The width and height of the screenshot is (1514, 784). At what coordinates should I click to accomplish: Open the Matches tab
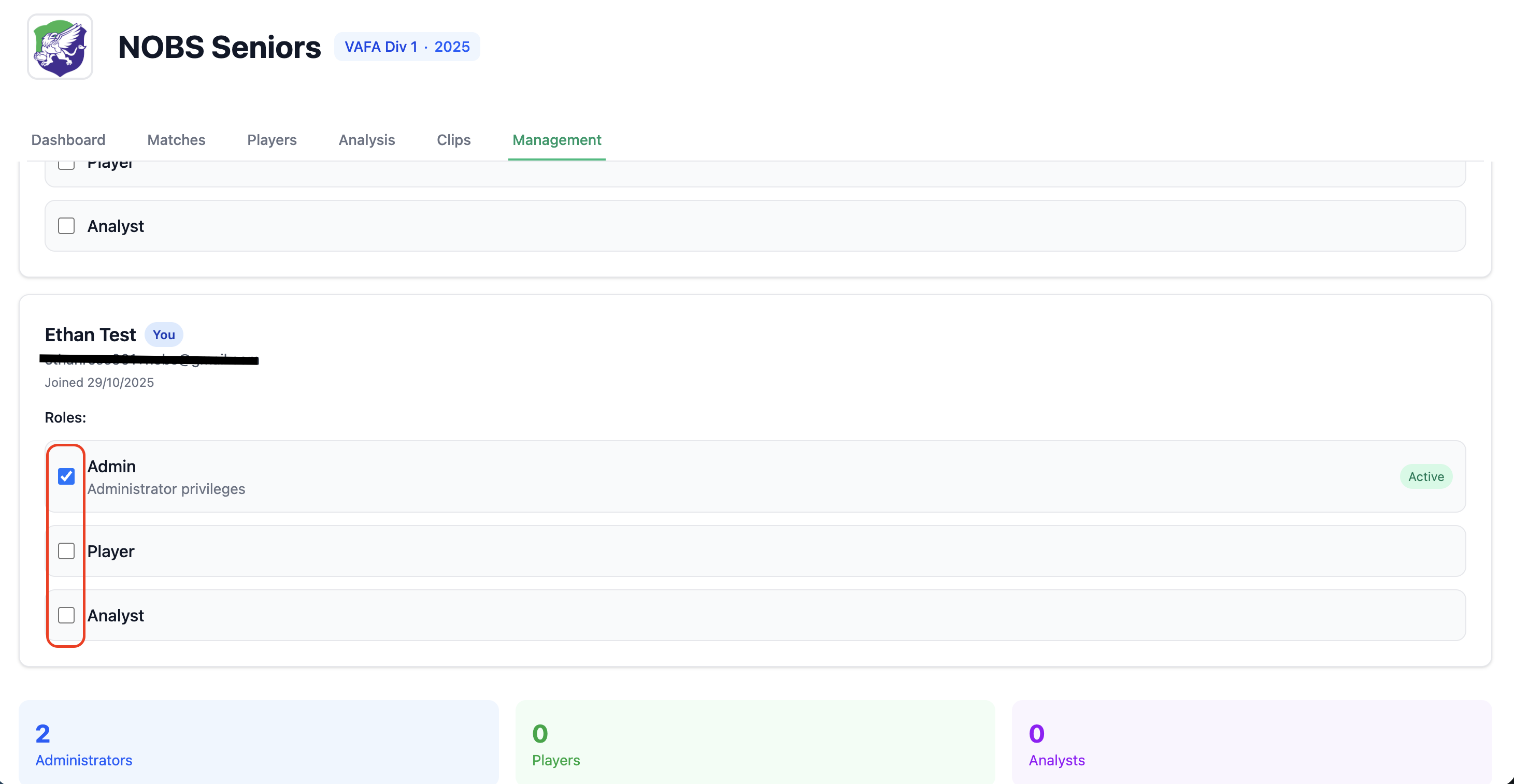tap(176, 140)
